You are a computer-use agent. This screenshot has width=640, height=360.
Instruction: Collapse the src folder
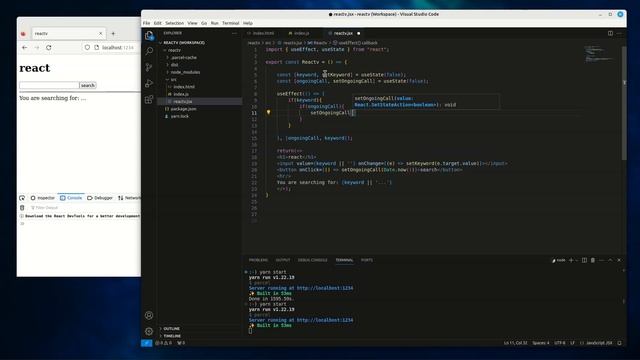pyautogui.click(x=173, y=80)
